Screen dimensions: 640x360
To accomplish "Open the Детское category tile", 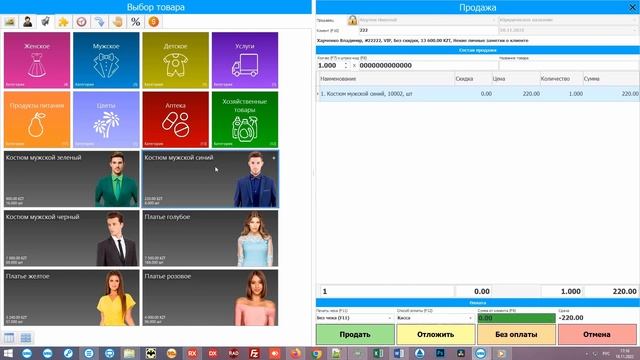I will tap(176, 60).
